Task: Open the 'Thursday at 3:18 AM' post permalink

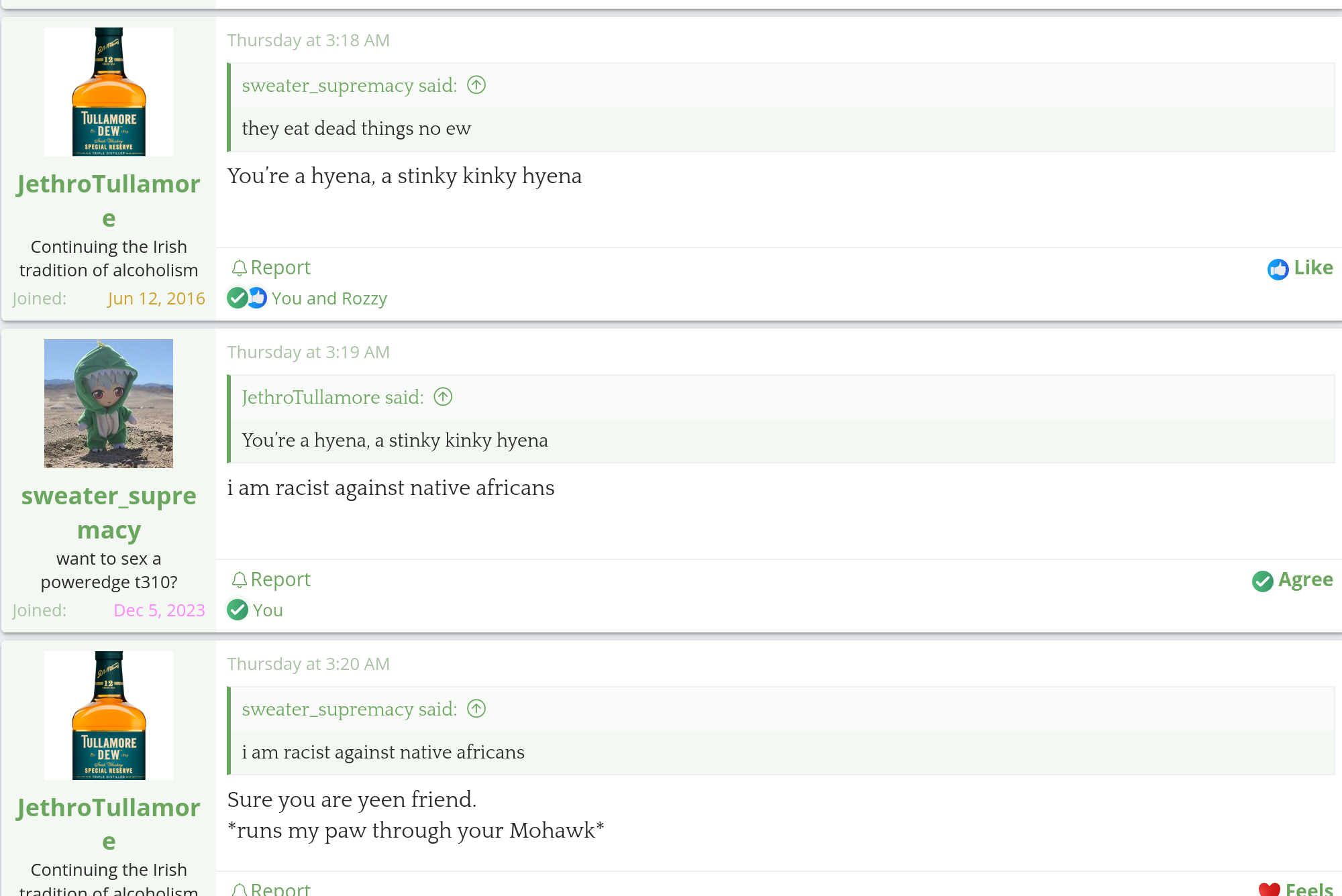Action: (308, 40)
